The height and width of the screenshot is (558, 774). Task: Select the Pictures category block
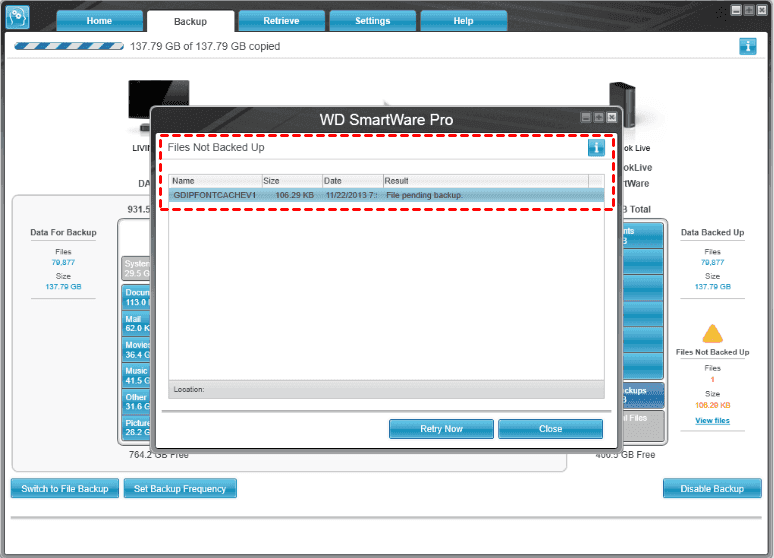136,428
